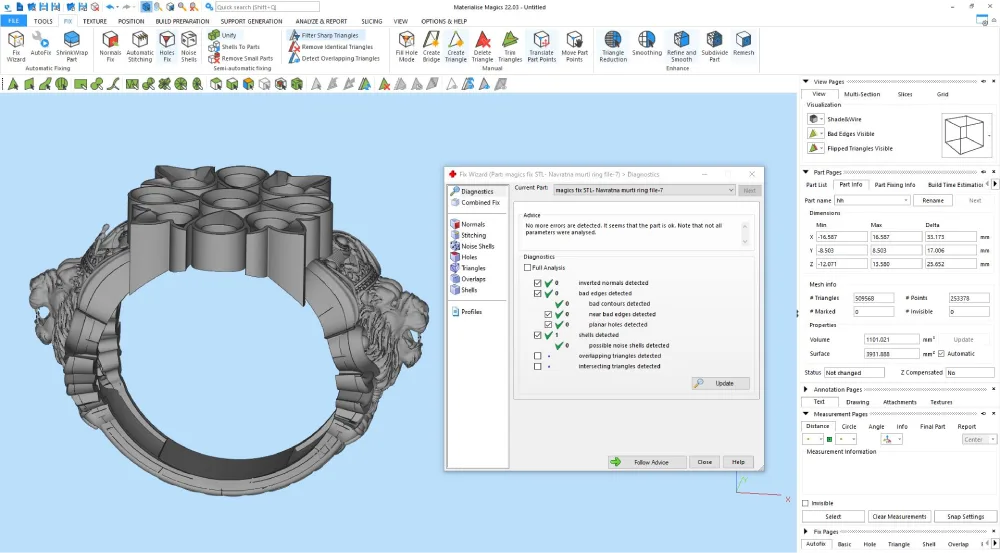Click the Subdivide Part tool
The height and width of the screenshot is (553, 1000).
tap(714, 47)
